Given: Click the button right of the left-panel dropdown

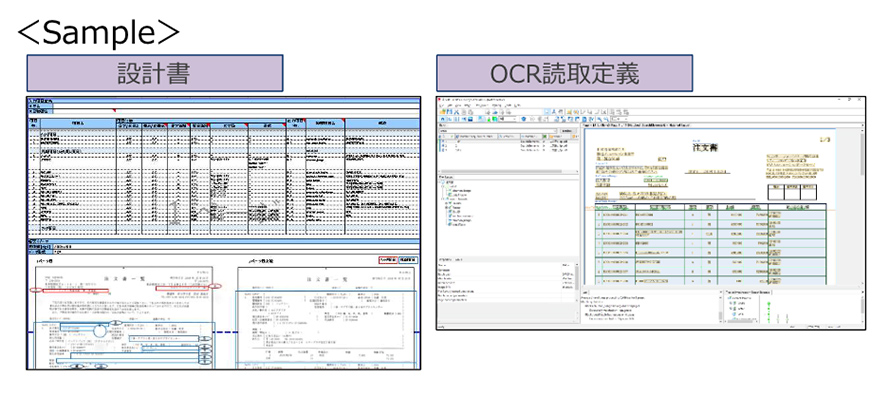Looking at the screenshot, I should click(x=568, y=131).
